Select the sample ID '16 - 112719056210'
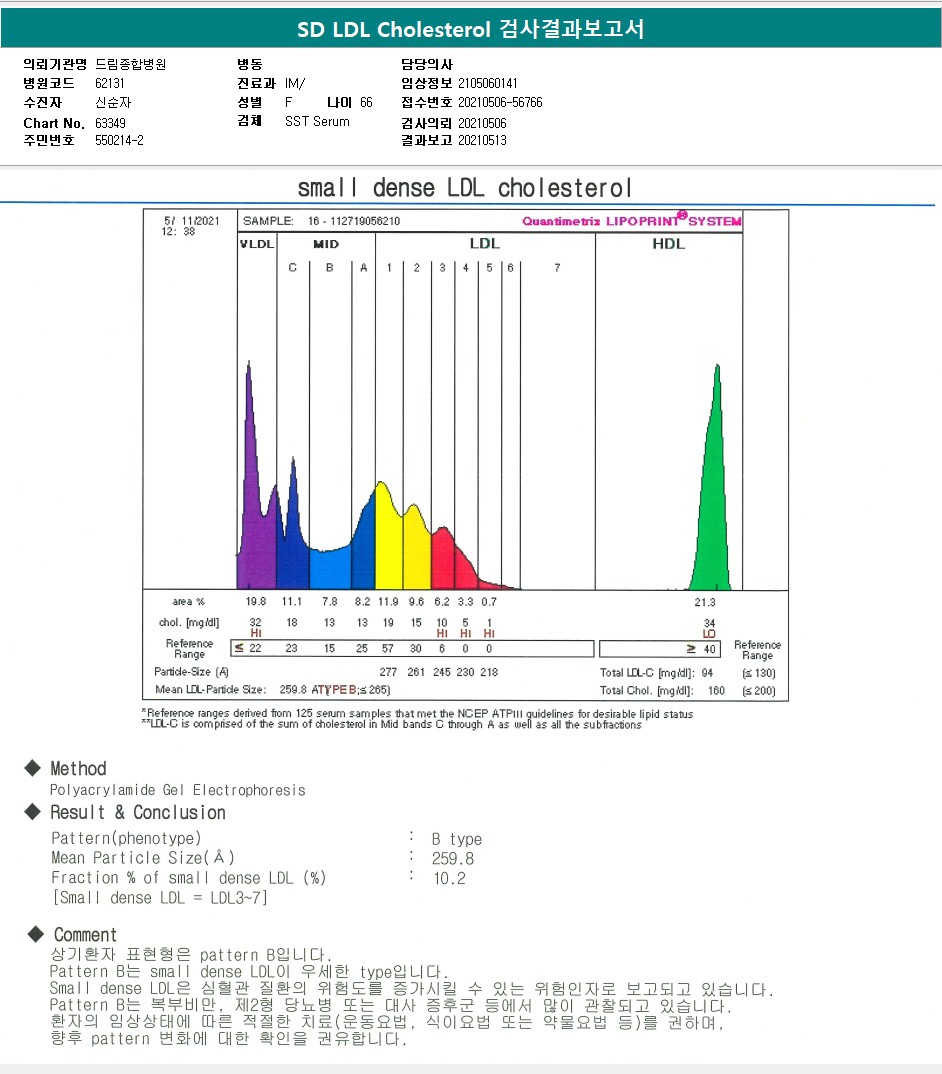 (354, 221)
